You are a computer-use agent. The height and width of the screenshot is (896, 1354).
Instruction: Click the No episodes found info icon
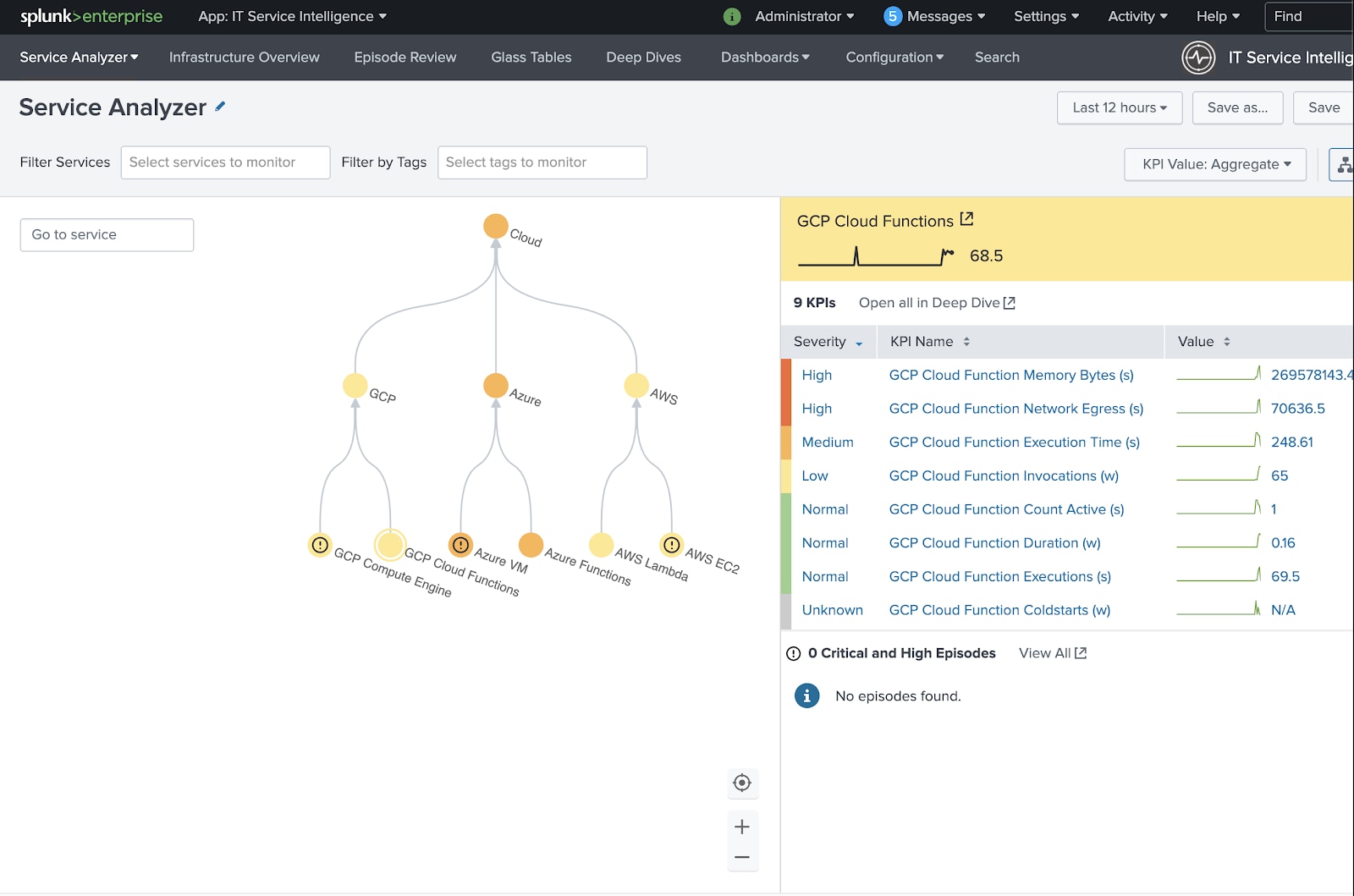[806, 695]
